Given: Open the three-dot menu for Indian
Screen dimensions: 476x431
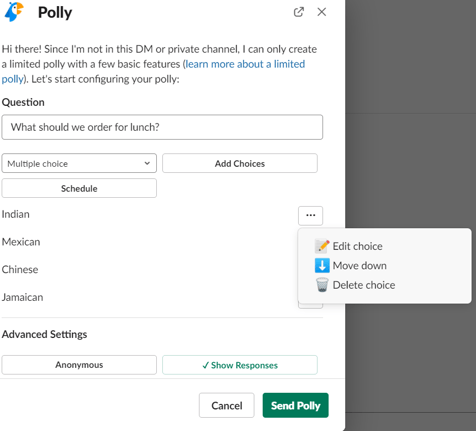Looking at the screenshot, I should (310, 215).
